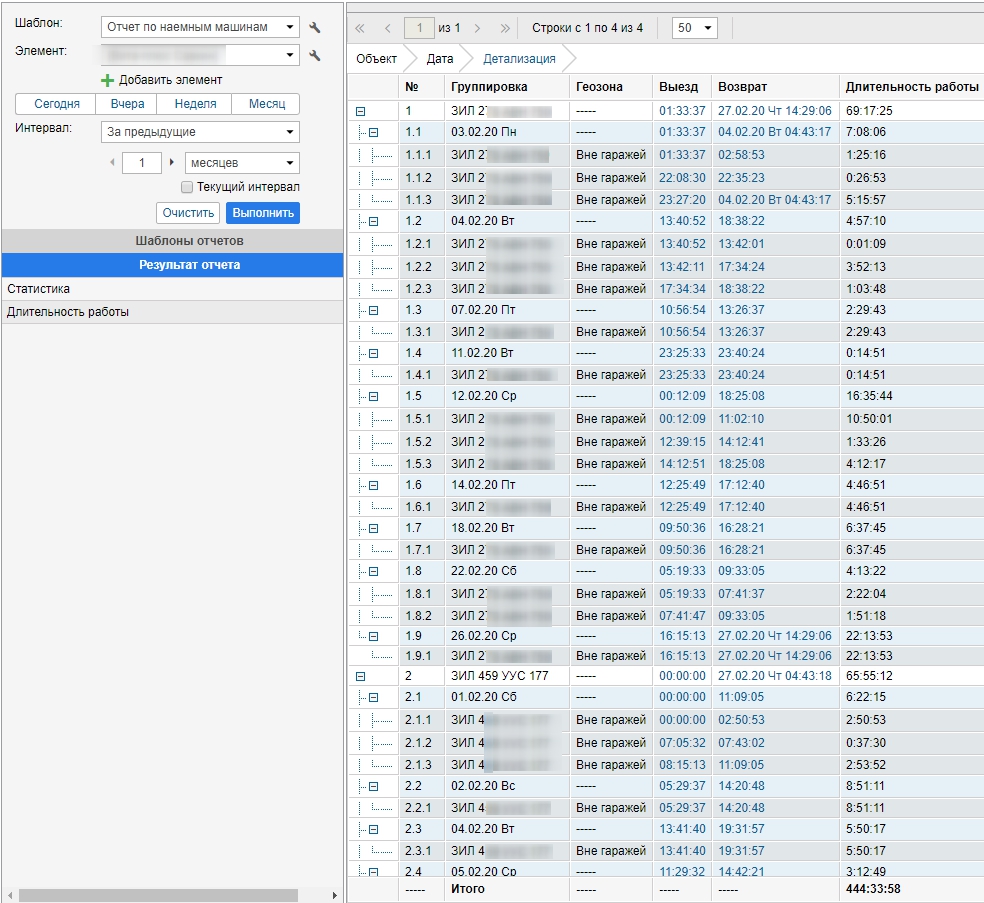The width and height of the screenshot is (984, 903).
Task: Select the Неделя quick interval tab
Action: [195, 104]
